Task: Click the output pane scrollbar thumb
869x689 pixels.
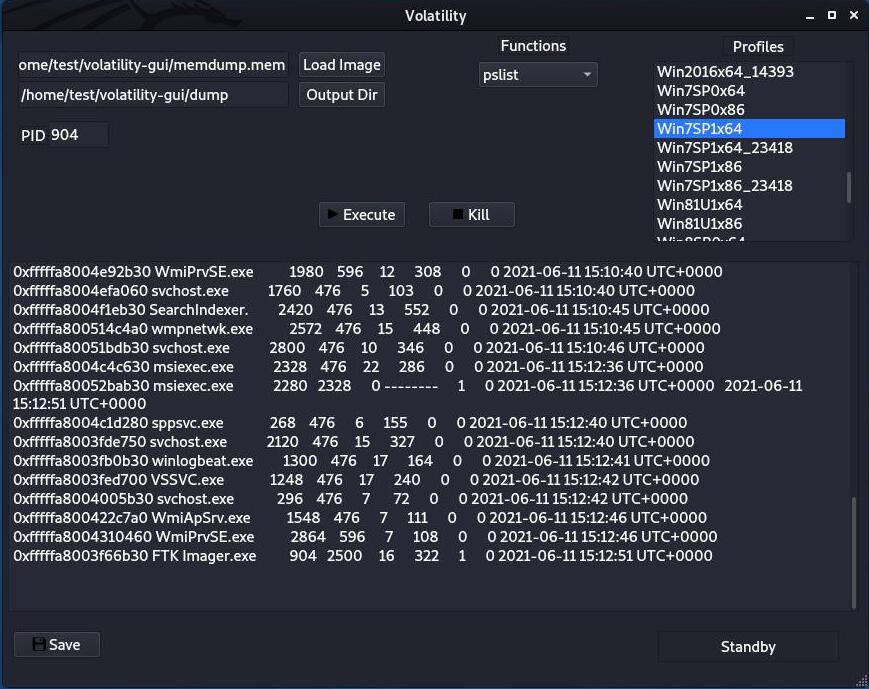Action: (853, 552)
